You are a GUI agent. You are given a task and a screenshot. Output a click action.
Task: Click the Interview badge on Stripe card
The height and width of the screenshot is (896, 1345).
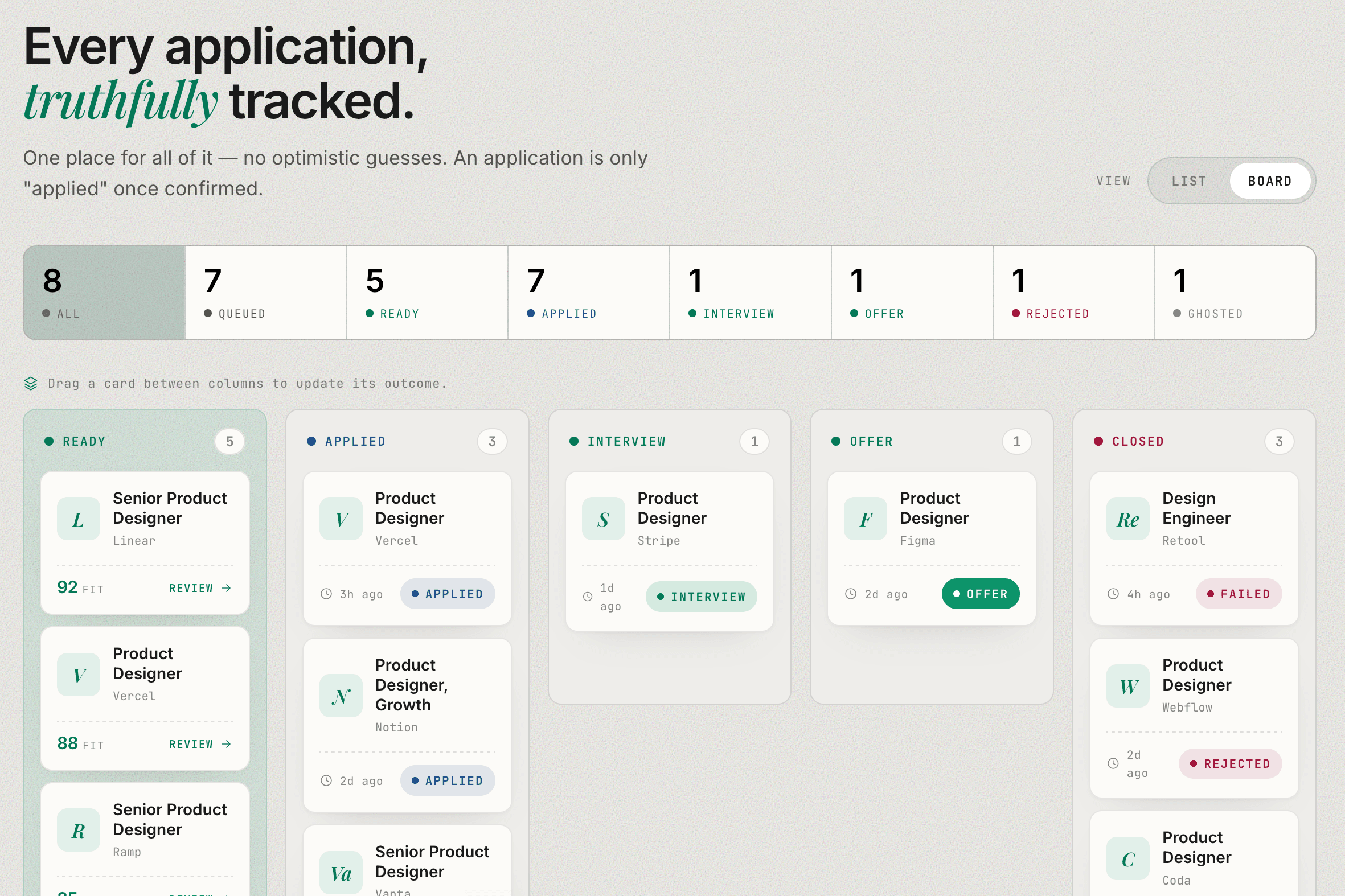pyautogui.click(x=702, y=597)
